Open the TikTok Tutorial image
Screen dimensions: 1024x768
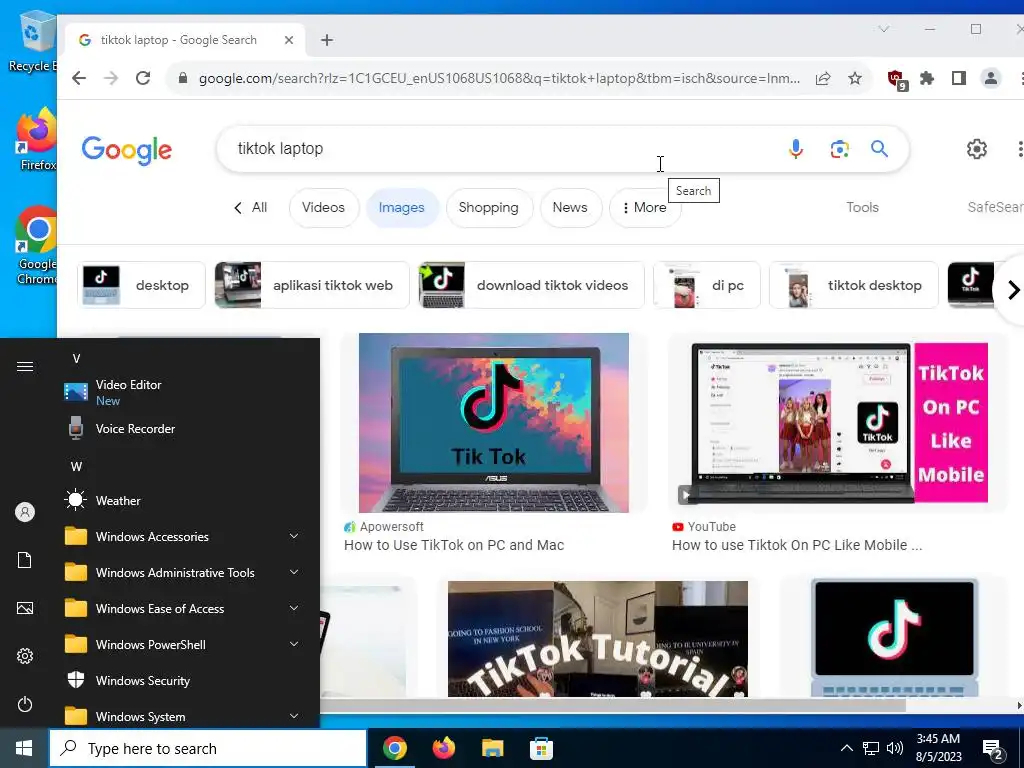[598, 639]
